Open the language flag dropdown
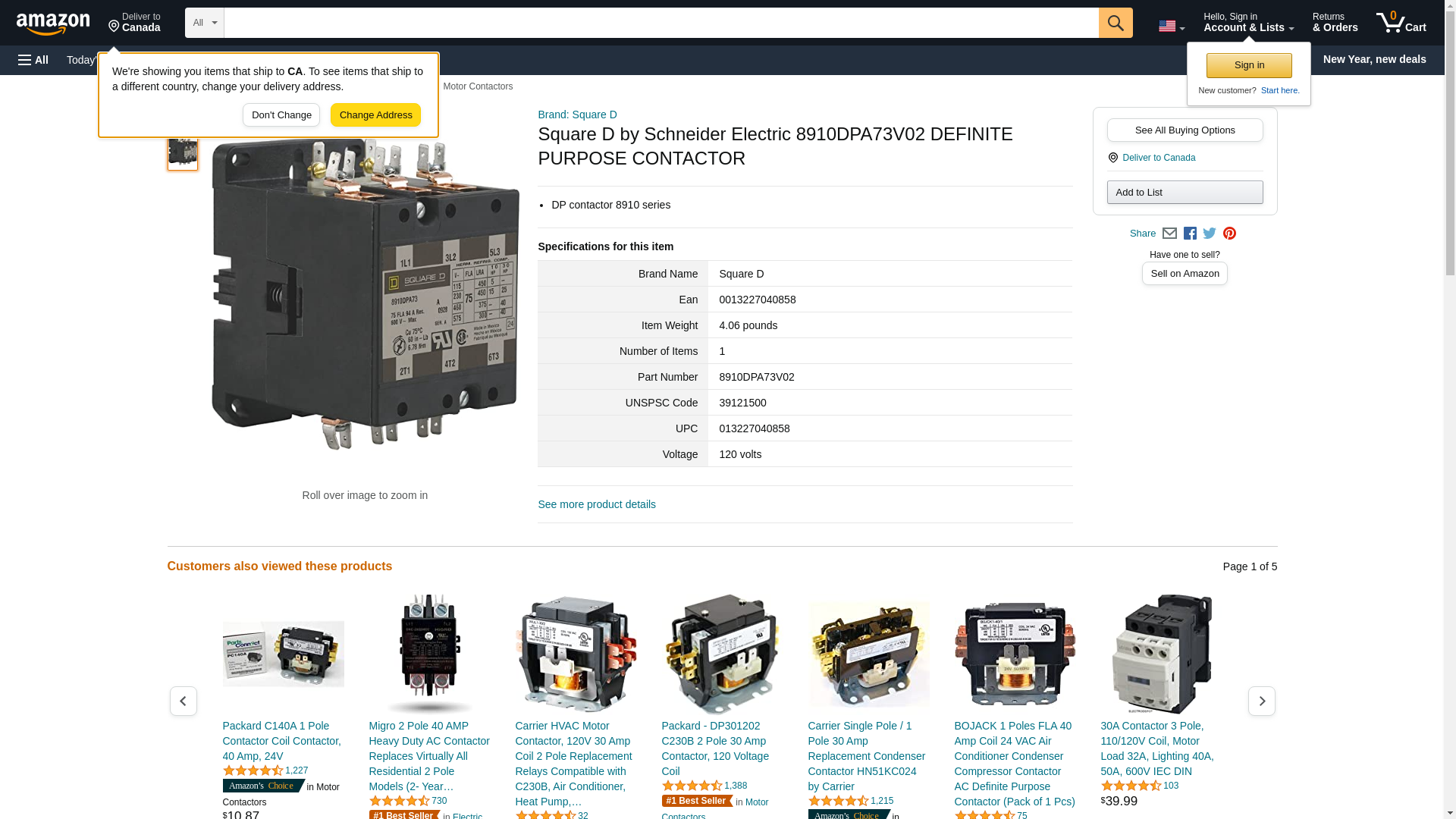The width and height of the screenshot is (1456, 819). coord(1171,27)
